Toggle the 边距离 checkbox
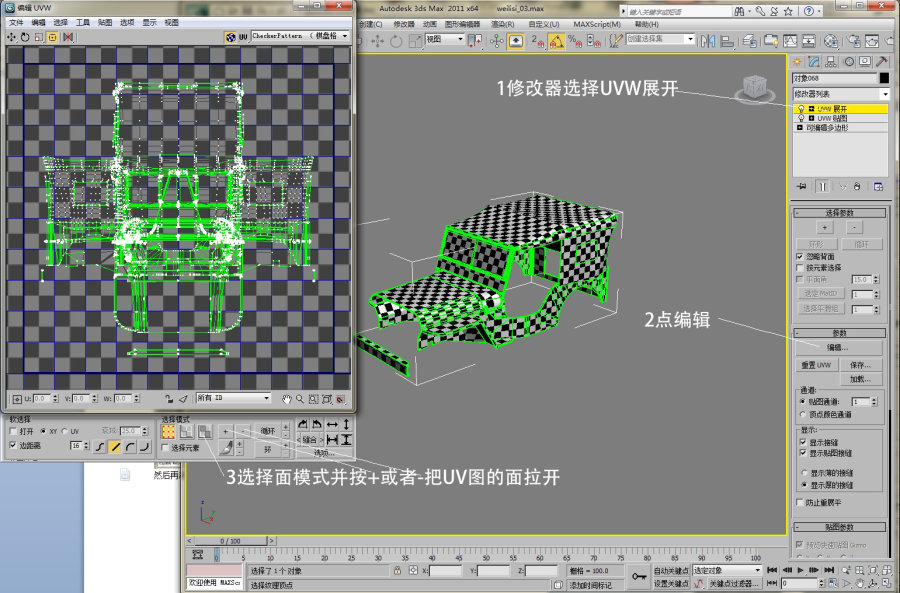 [x=12, y=445]
